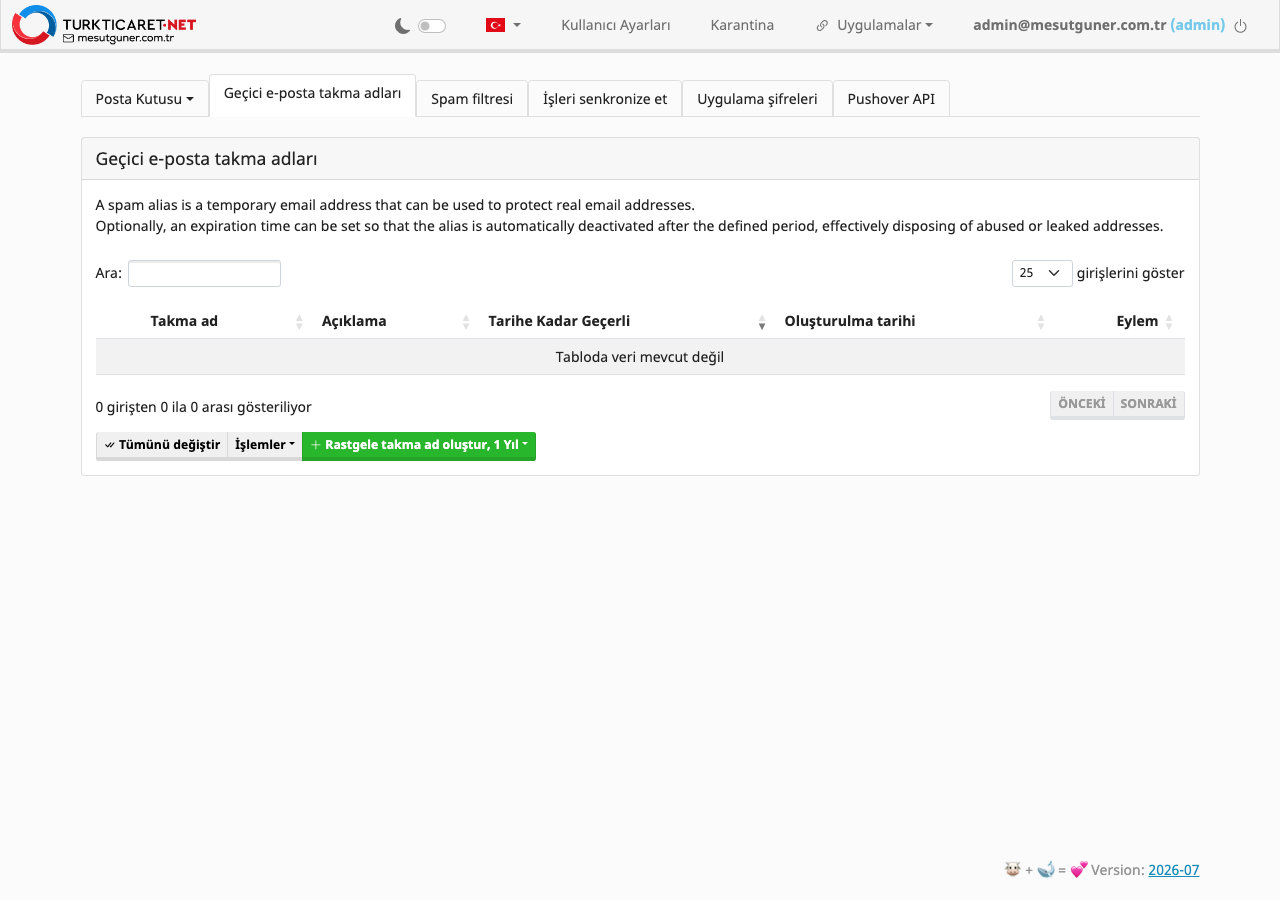Click 'Tabloda veri mevcut değil' table row
Viewport: 1280px width, 900px height.
(x=640, y=357)
